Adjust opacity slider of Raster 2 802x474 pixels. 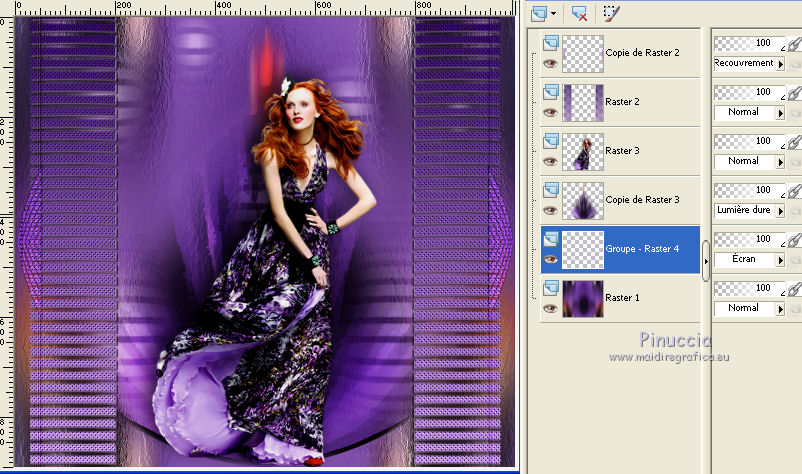click(x=749, y=93)
